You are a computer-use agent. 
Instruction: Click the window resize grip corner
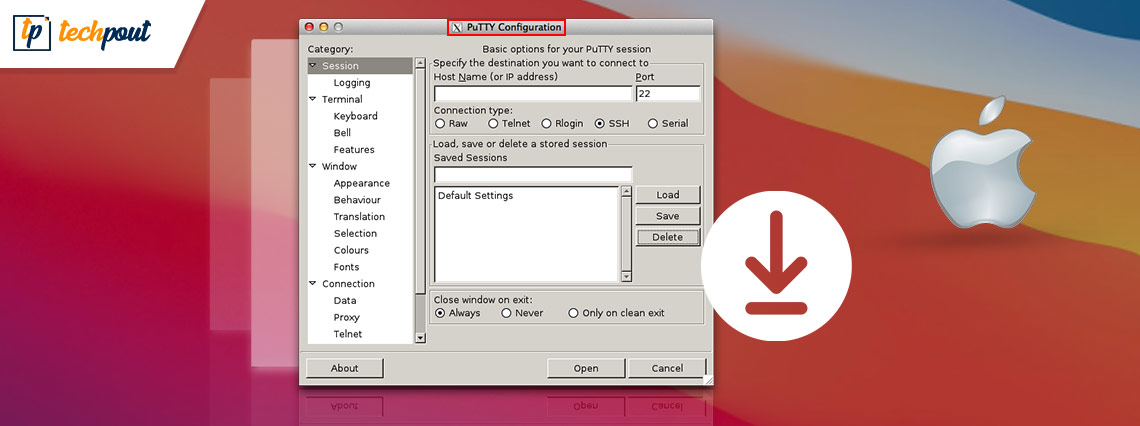click(708, 379)
